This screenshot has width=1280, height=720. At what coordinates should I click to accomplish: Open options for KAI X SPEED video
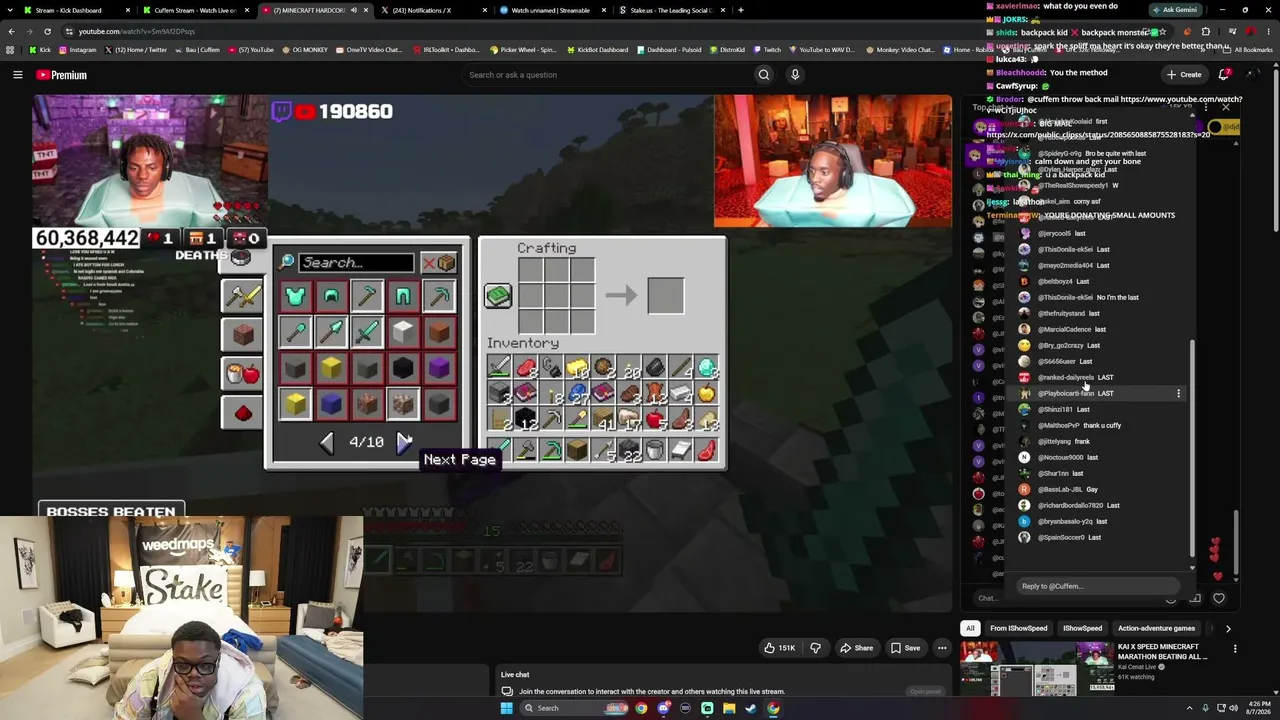pyautogui.click(x=1235, y=649)
